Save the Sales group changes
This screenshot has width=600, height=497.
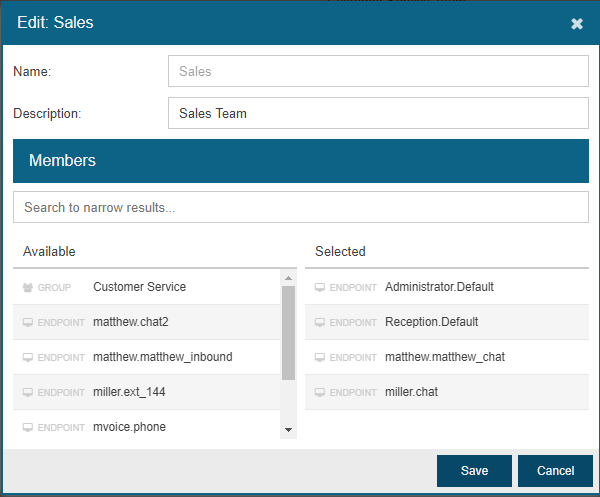pos(474,471)
